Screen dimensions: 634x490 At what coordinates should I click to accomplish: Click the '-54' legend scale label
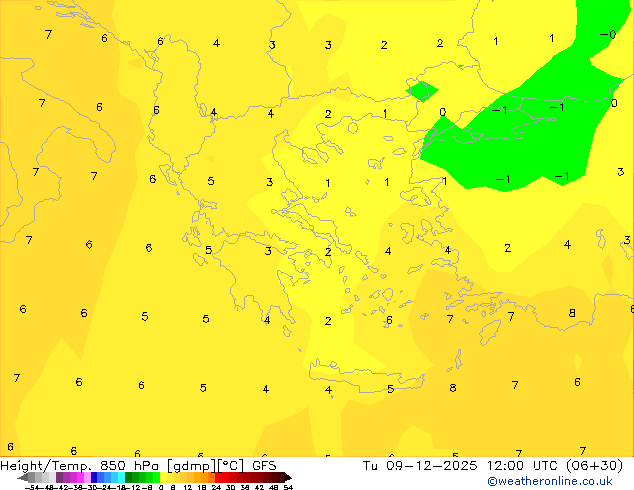pos(32,487)
